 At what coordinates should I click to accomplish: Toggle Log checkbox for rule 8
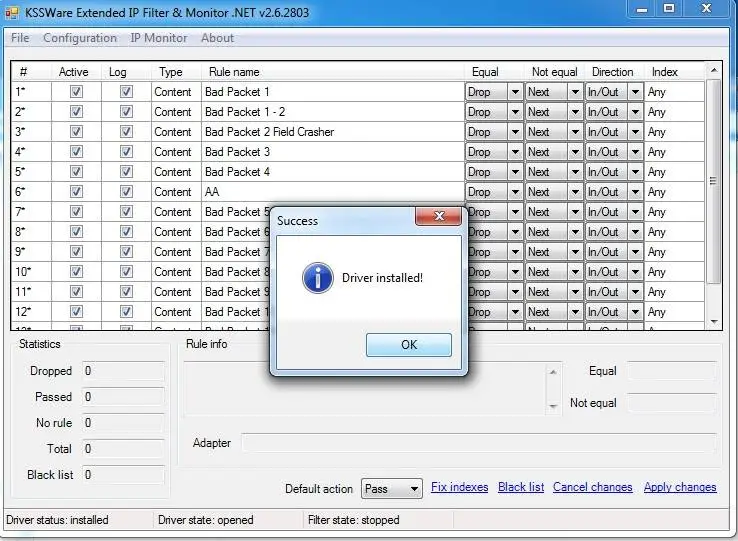(126, 232)
